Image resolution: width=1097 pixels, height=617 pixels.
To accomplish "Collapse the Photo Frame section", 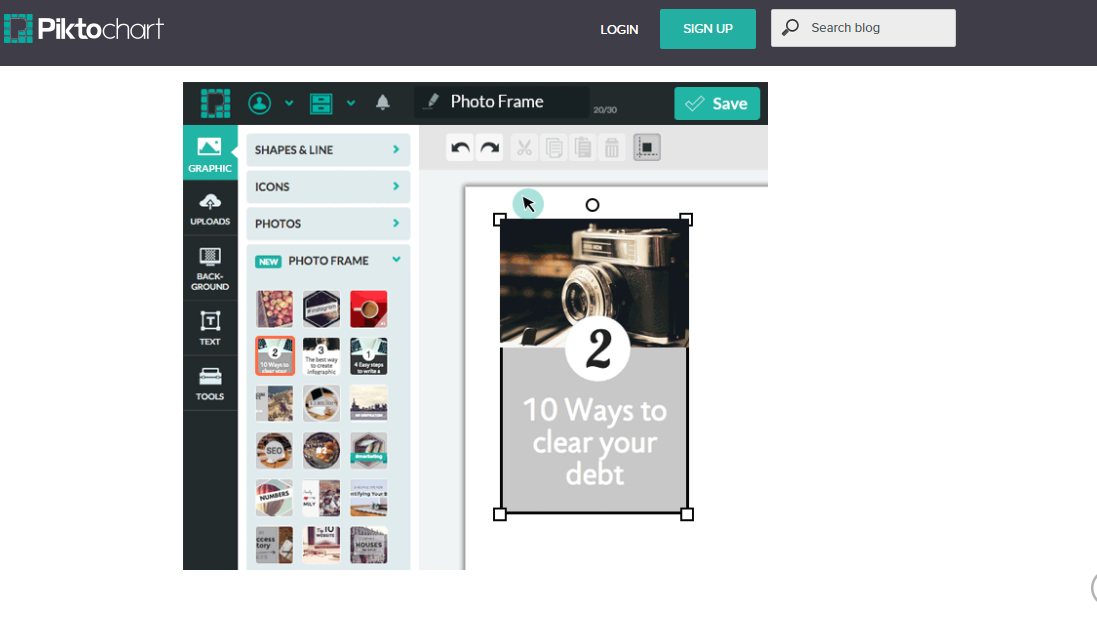I will click(x=328, y=261).
